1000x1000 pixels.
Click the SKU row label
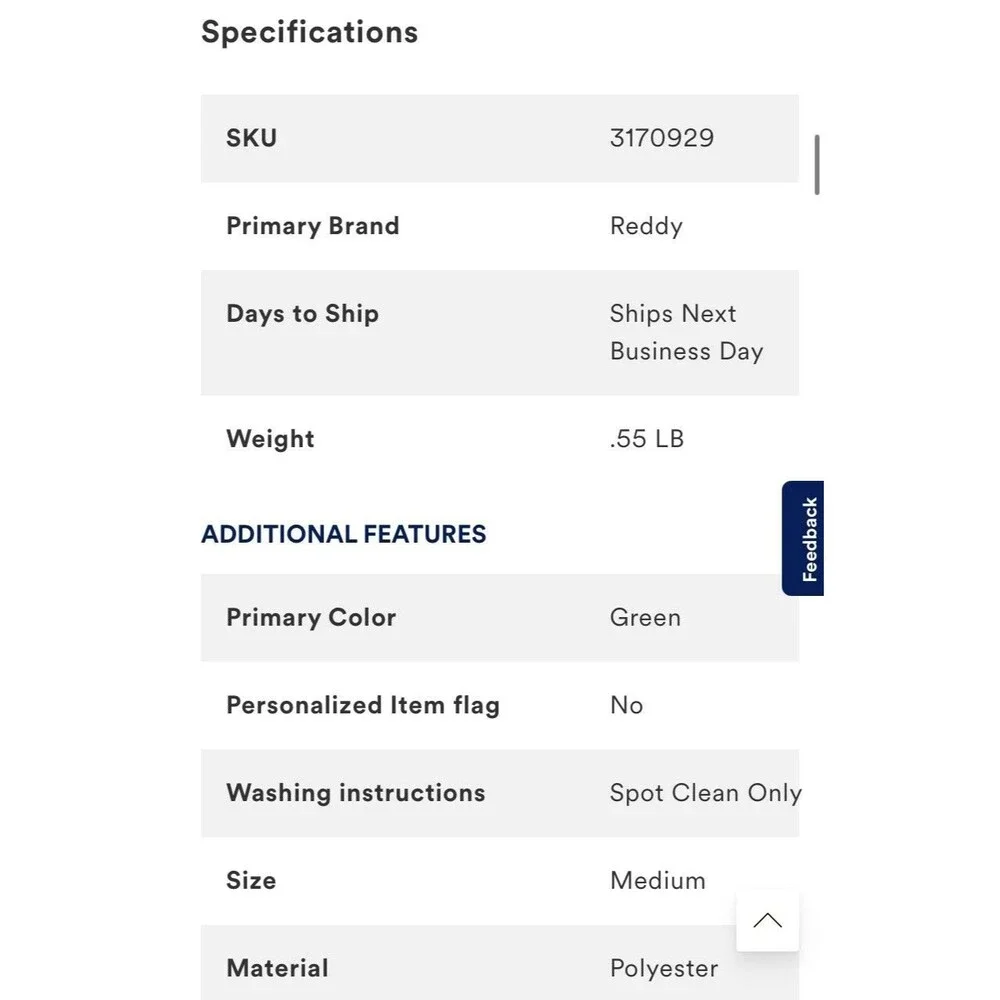[251, 138]
